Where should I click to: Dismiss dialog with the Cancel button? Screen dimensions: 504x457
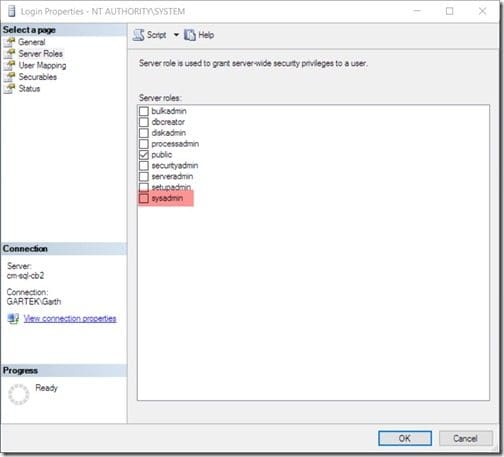465,438
